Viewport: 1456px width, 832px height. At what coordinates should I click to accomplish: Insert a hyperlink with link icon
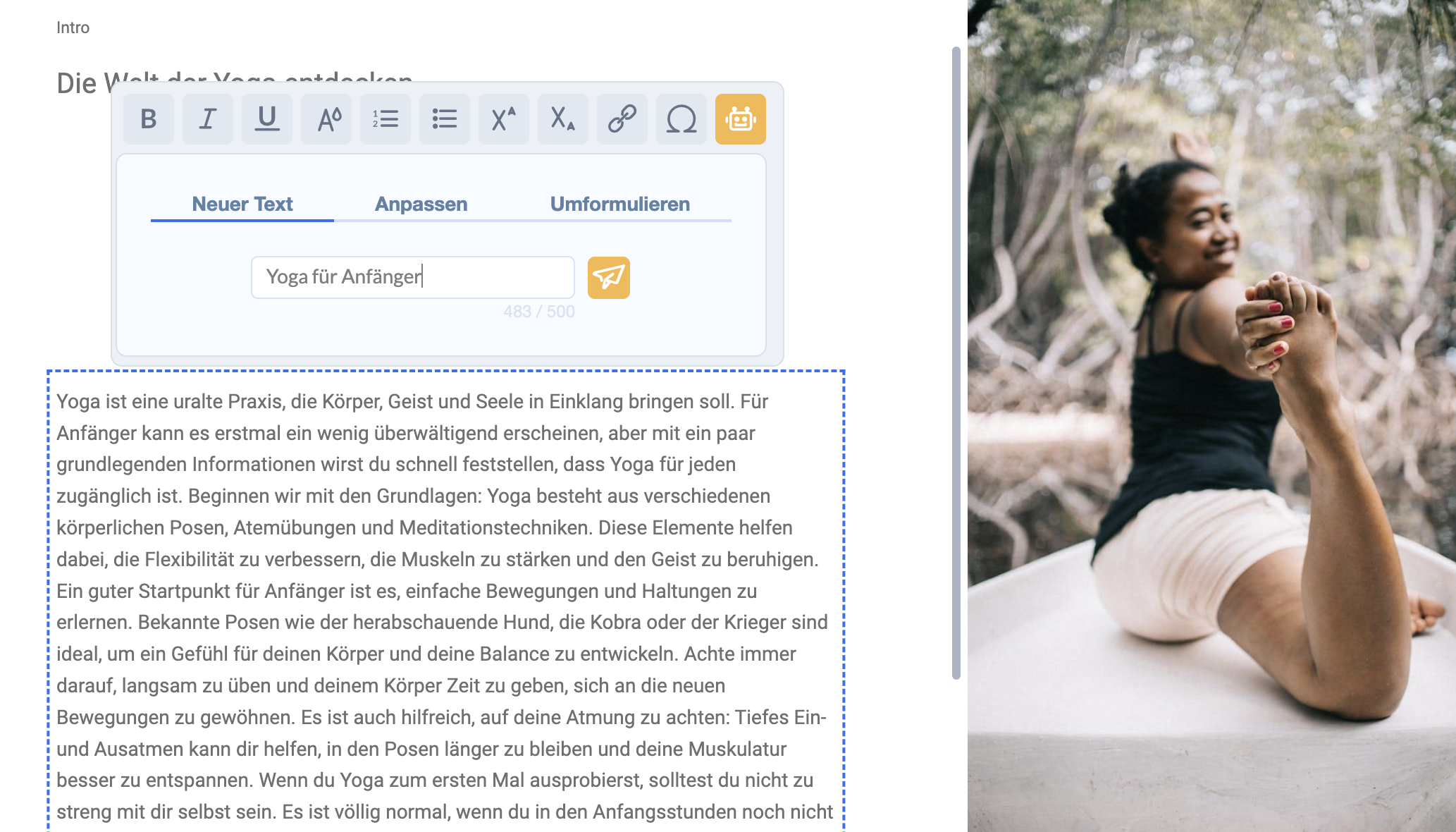(x=622, y=119)
